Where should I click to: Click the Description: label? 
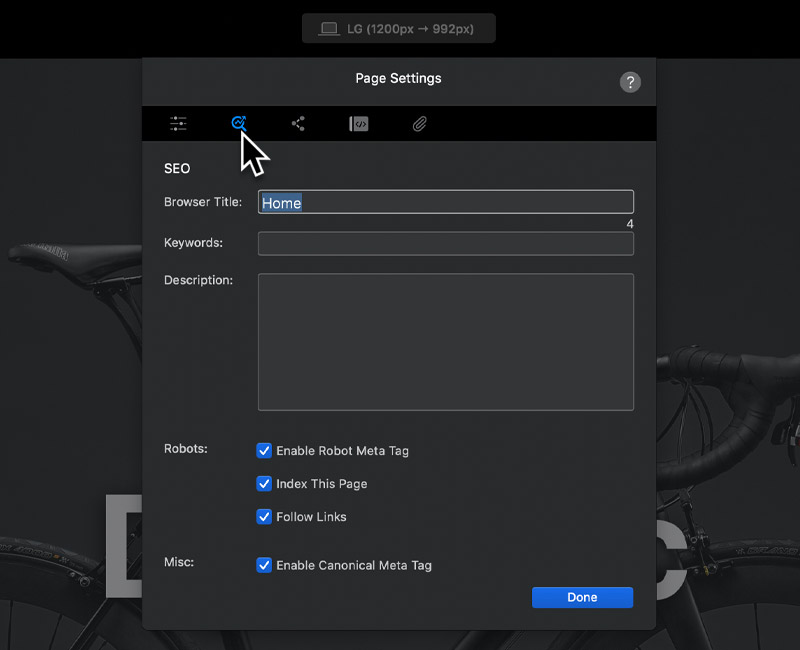[x=198, y=280]
